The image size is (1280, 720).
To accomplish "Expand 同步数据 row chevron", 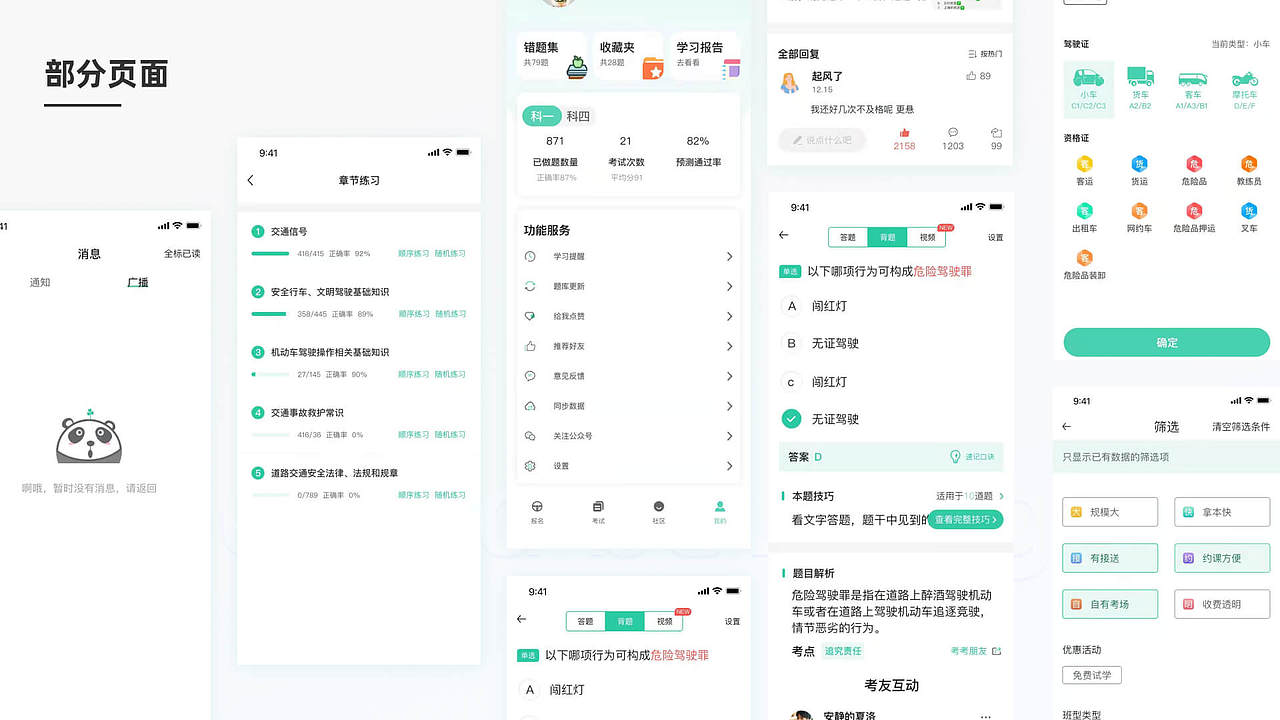I will pos(729,406).
